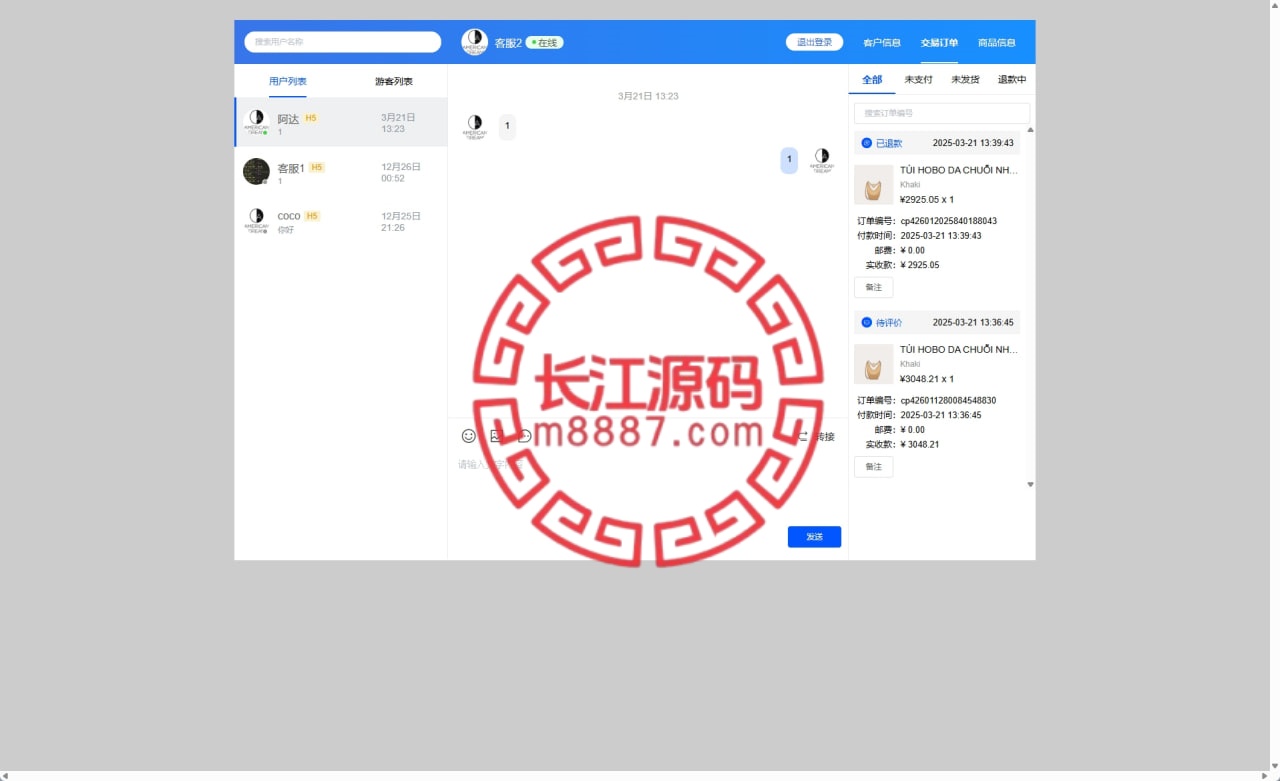Screen dimensions: 1280x781
Task: Click order number cp426011280084548830
Action: 948,400
